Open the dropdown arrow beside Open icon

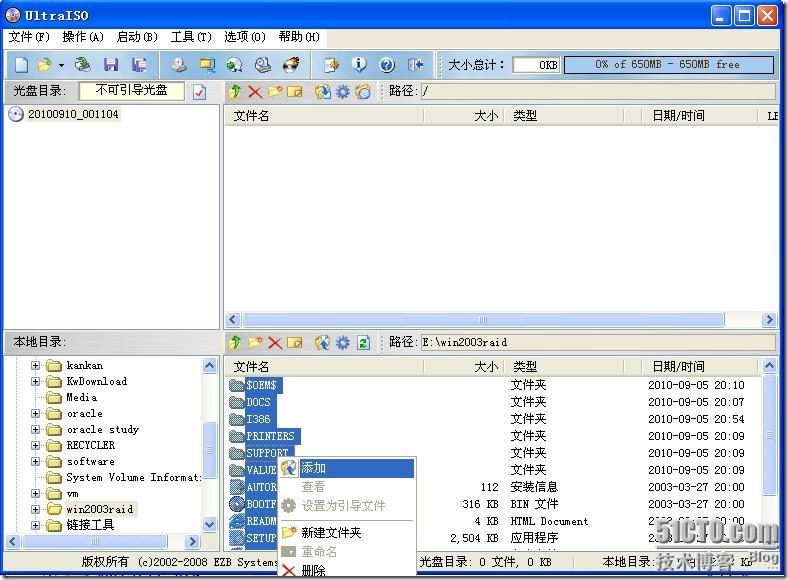[61, 65]
